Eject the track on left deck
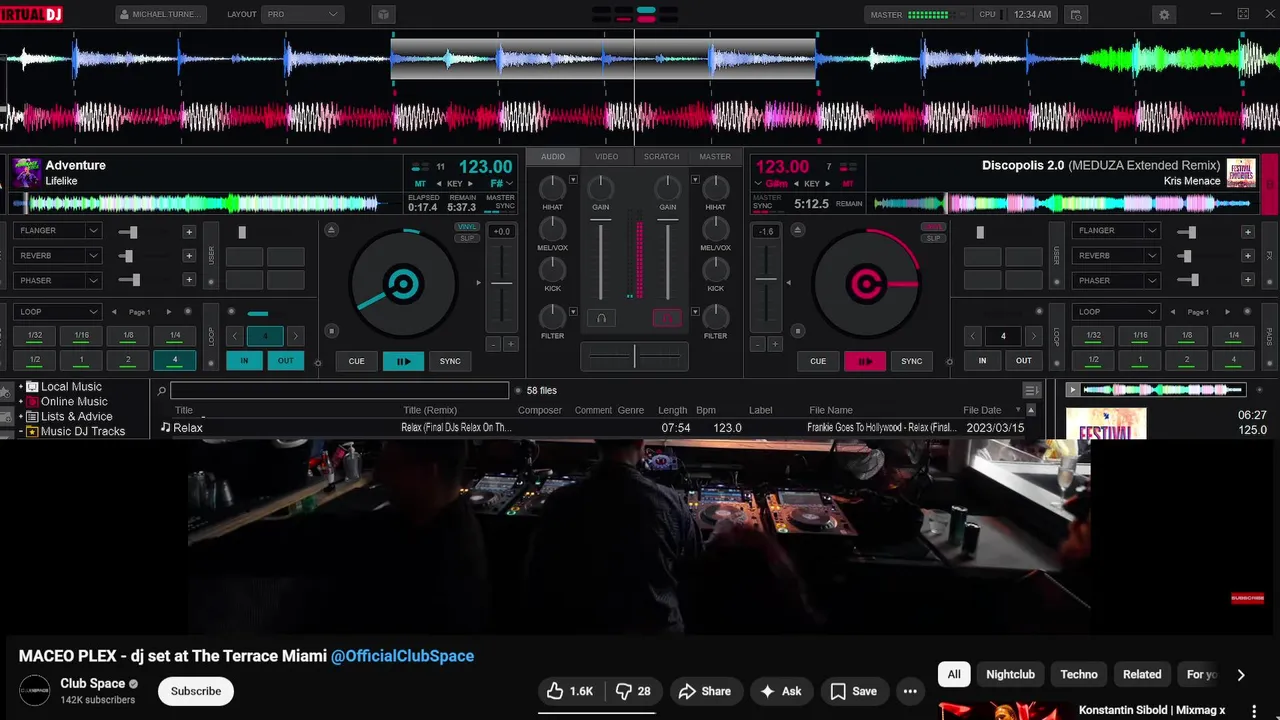This screenshot has width=1280, height=720. [331, 230]
